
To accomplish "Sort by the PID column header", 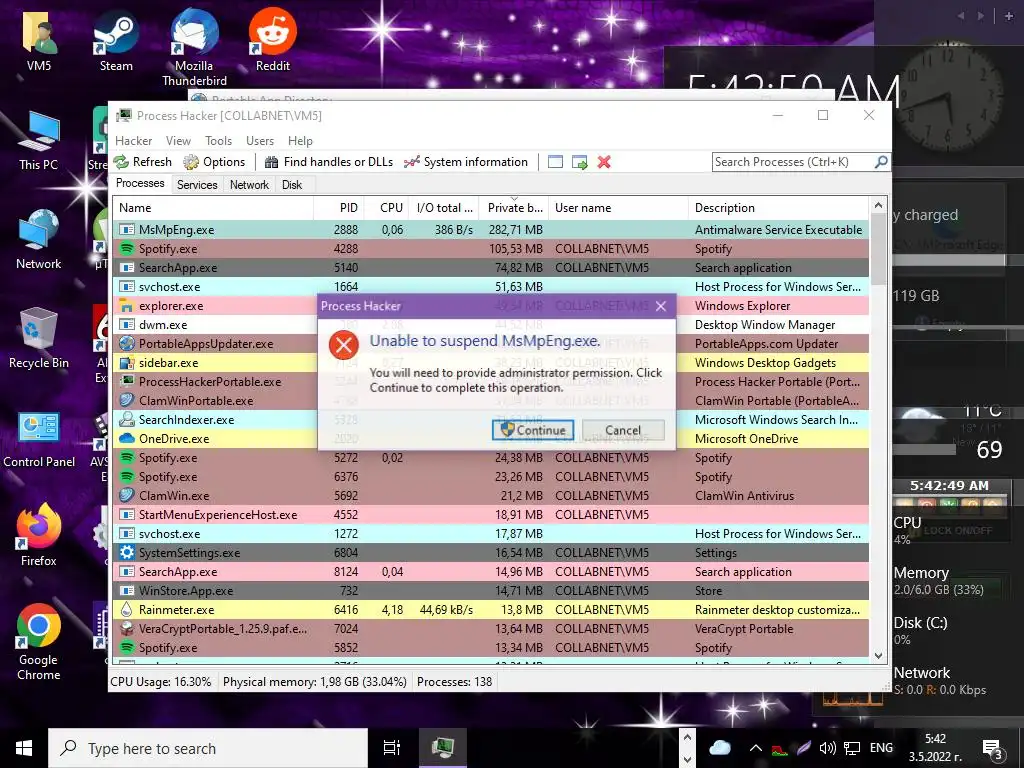I will point(339,208).
